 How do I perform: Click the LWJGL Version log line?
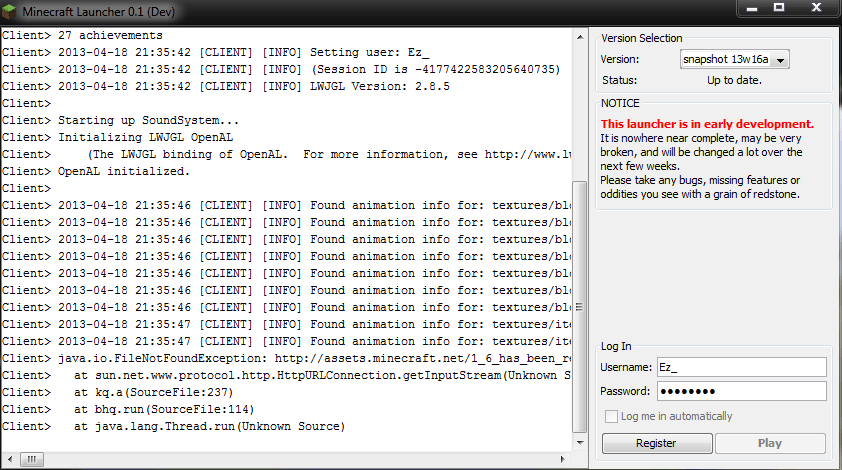[226, 86]
